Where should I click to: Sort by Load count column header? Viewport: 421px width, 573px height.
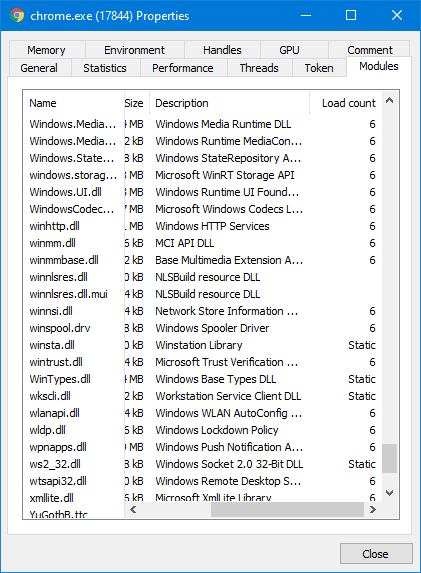click(346, 103)
